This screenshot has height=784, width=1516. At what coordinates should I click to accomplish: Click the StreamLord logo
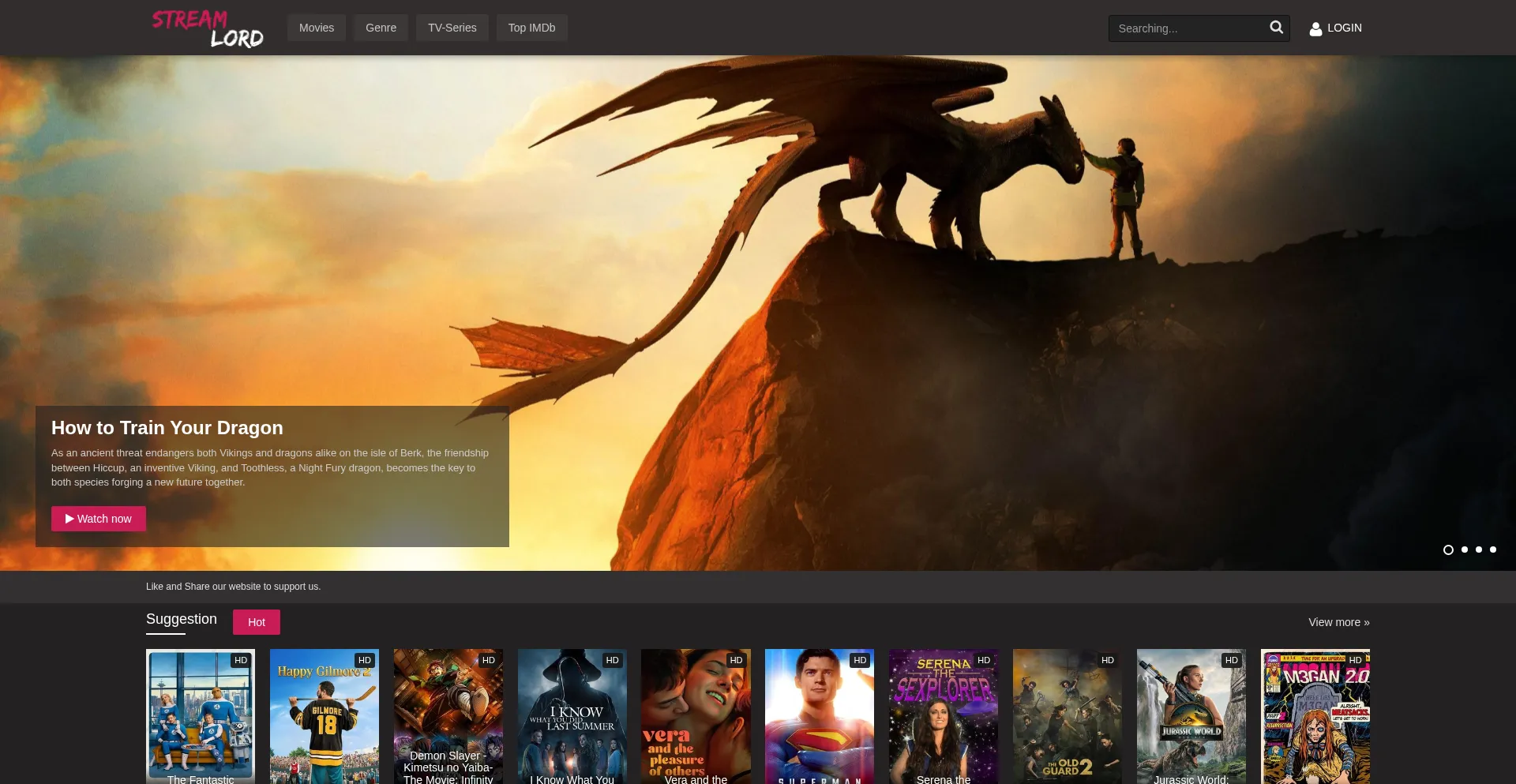pos(207,28)
